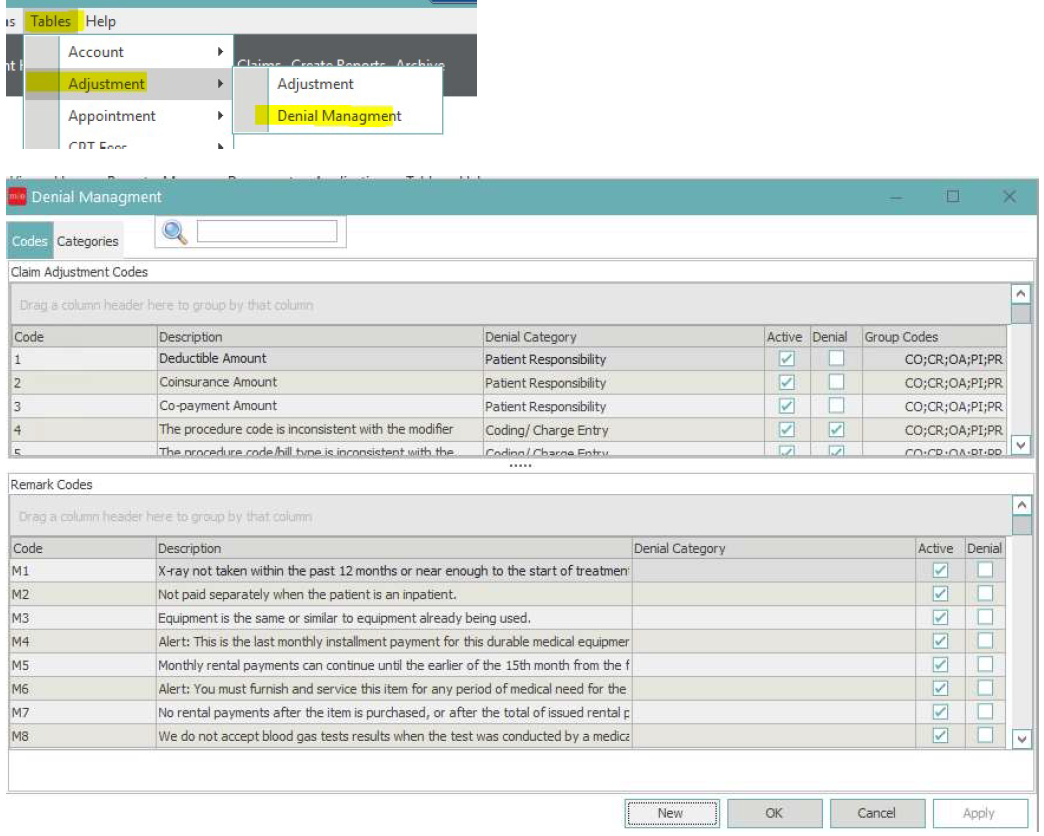Uncheck Active for Coinsurance Amount row
The height and width of the screenshot is (836, 1044).
point(786,383)
